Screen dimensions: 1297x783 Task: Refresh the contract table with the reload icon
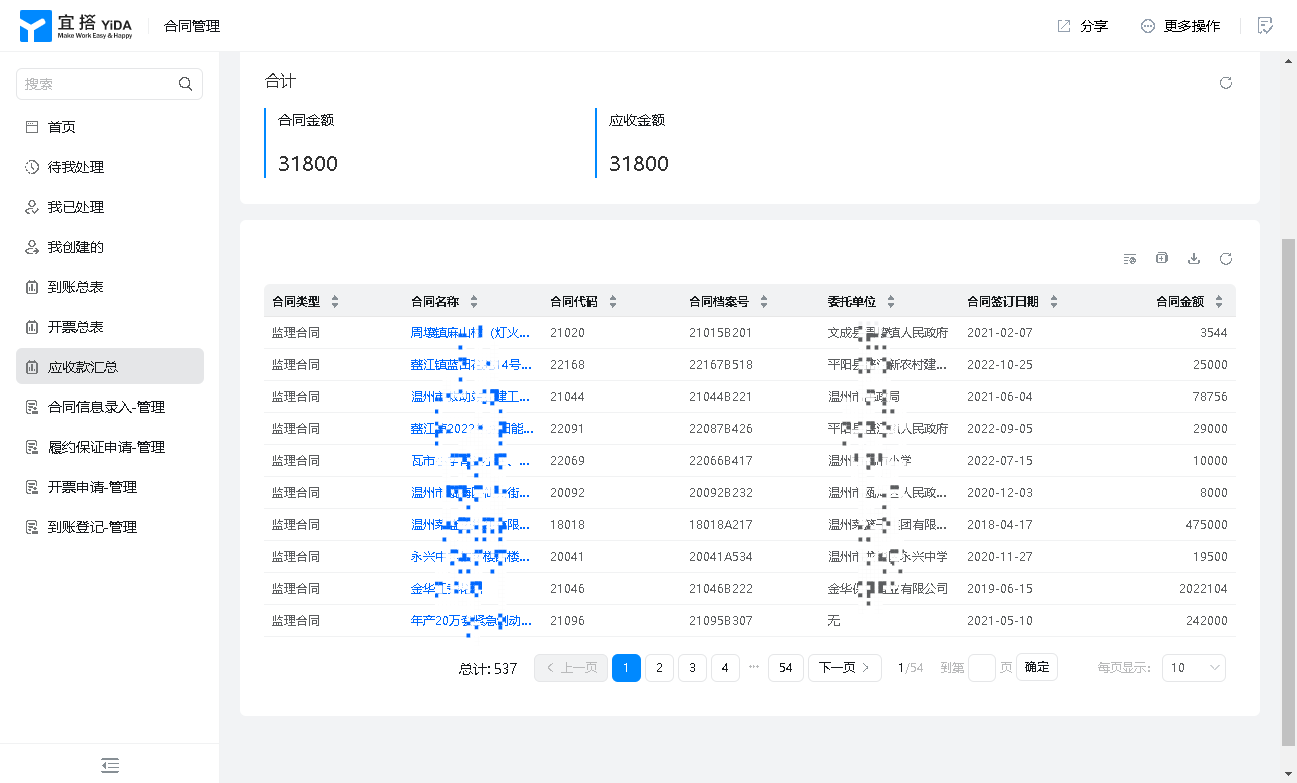pos(1226,259)
